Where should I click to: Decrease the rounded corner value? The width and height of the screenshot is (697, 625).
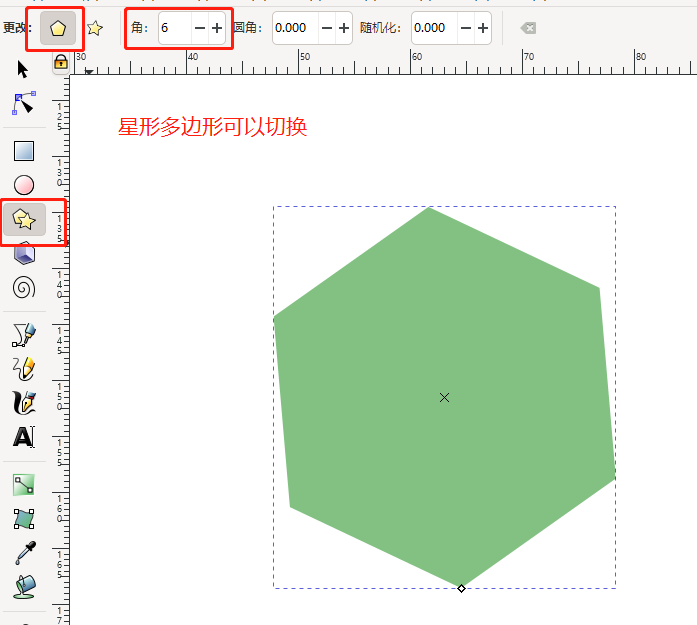coord(327,28)
